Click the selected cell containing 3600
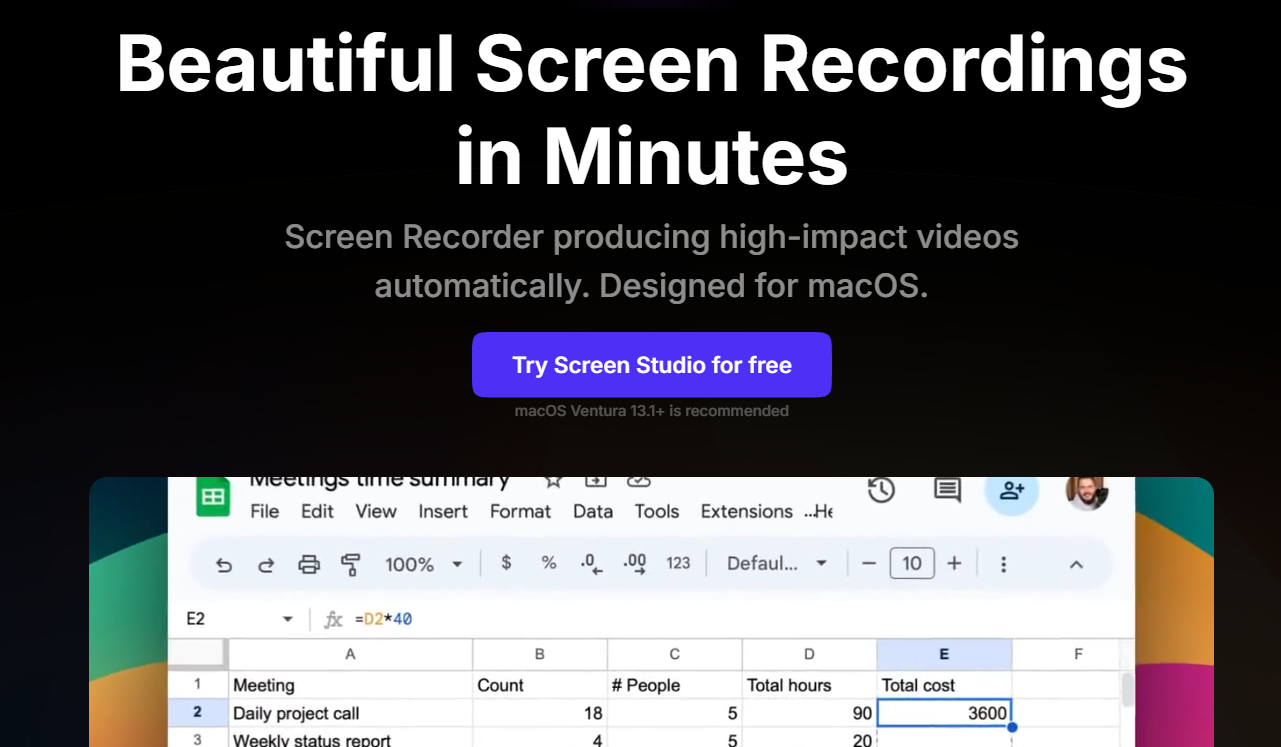The image size is (1281, 747). (x=944, y=713)
